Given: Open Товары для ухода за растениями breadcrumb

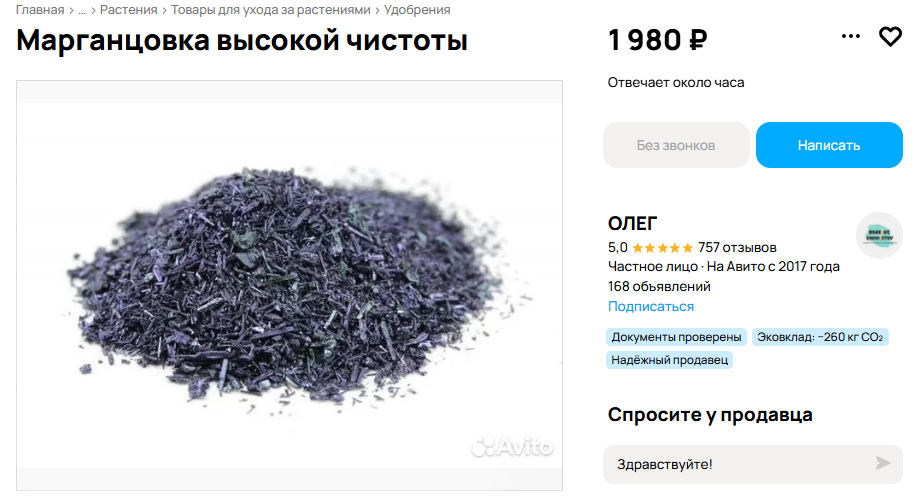Looking at the screenshot, I should 270,10.
